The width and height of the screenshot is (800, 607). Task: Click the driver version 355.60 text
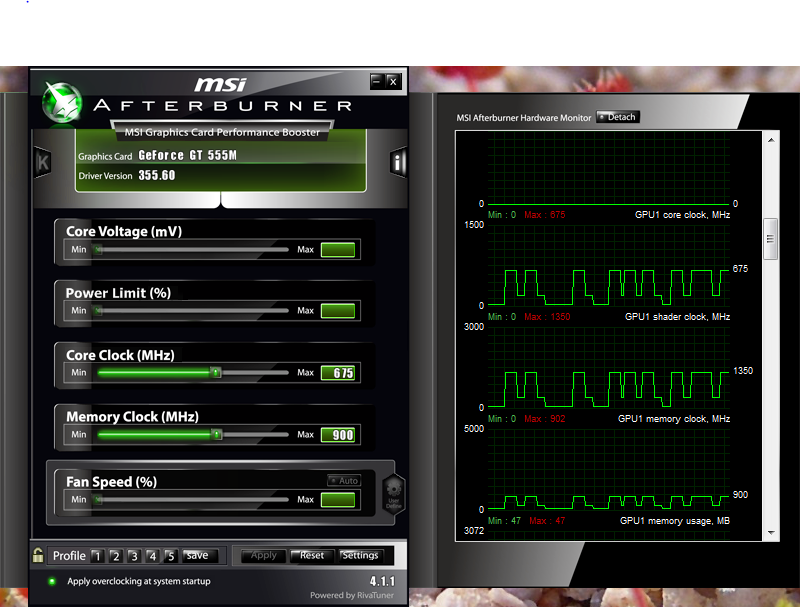157,175
